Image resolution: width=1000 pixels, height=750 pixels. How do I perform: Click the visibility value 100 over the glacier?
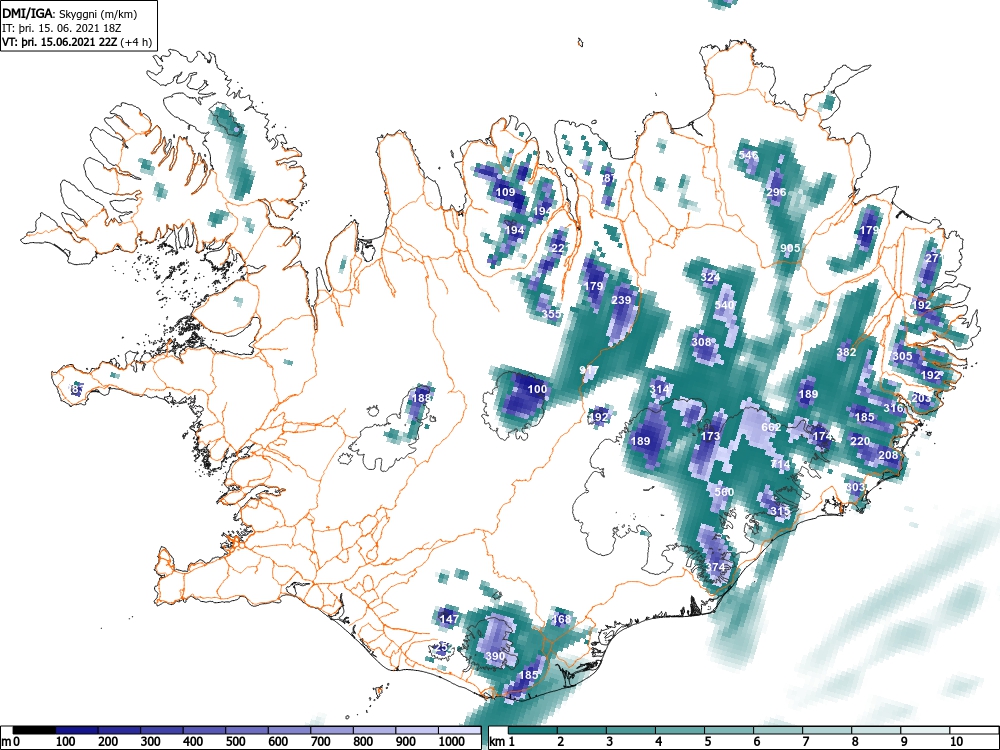(537, 389)
